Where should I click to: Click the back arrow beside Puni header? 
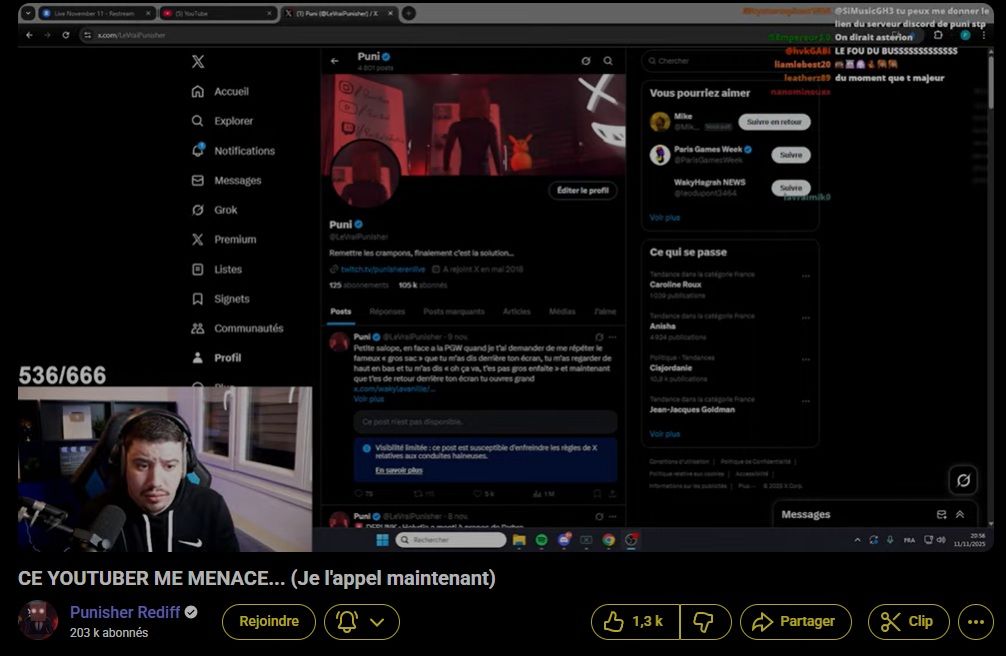[336, 61]
